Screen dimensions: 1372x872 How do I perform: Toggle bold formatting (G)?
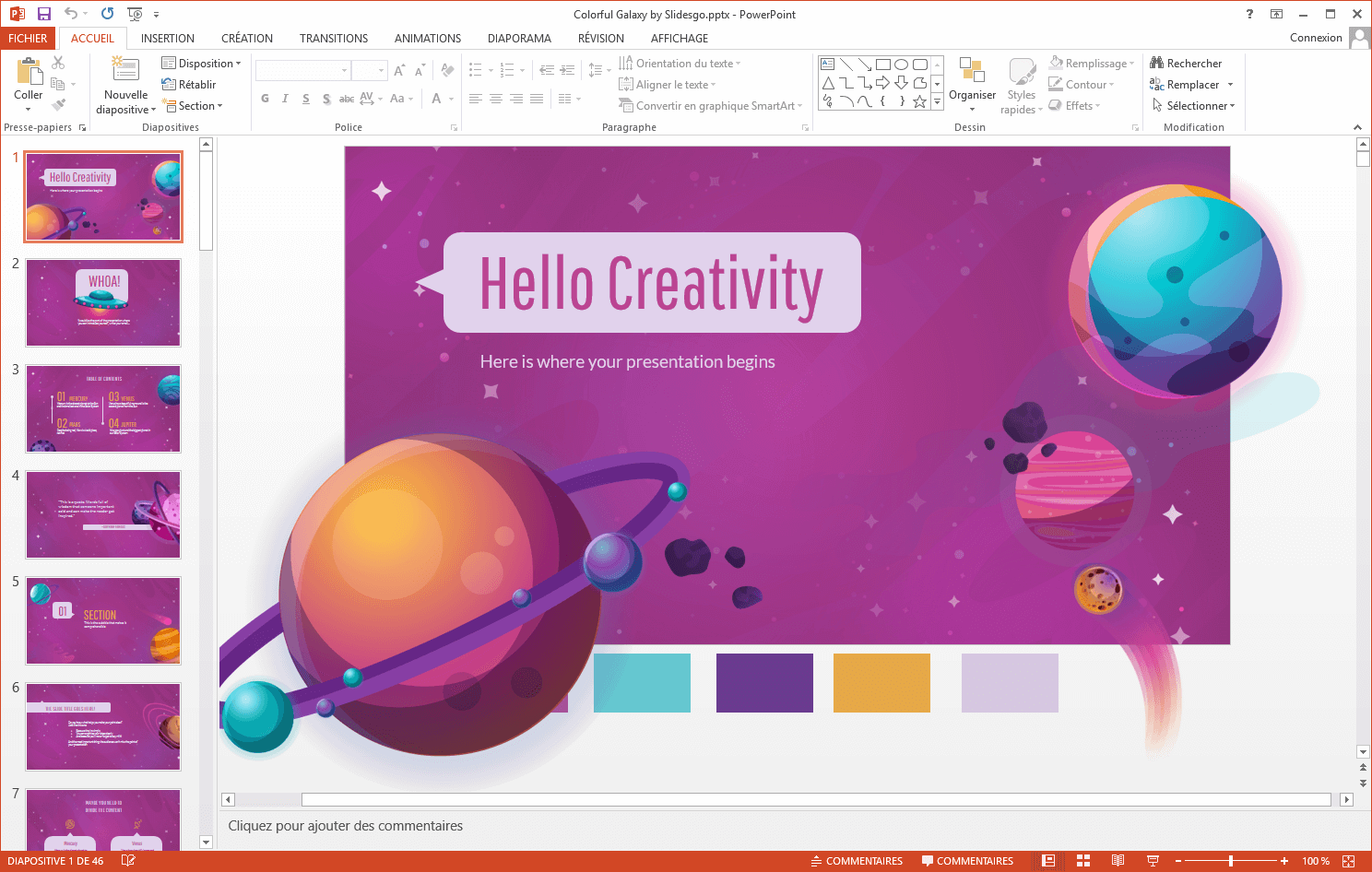265,98
